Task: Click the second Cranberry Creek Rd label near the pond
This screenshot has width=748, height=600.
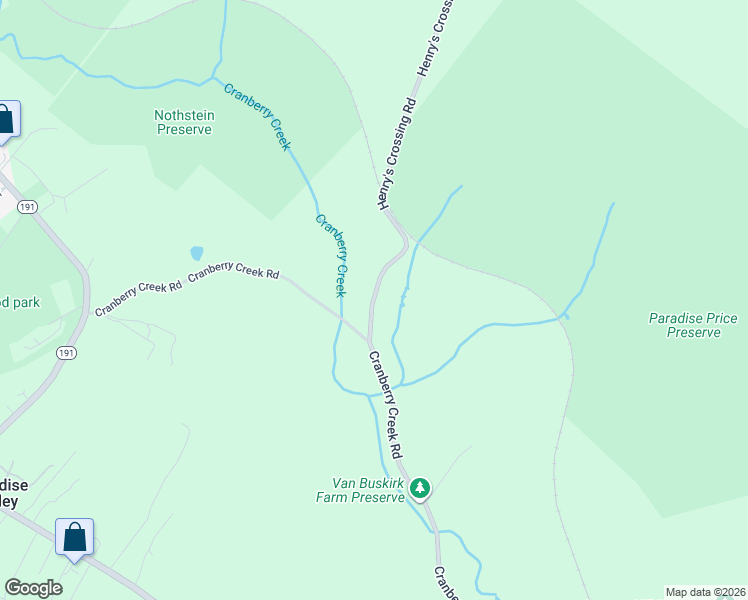Action: pos(233,269)
